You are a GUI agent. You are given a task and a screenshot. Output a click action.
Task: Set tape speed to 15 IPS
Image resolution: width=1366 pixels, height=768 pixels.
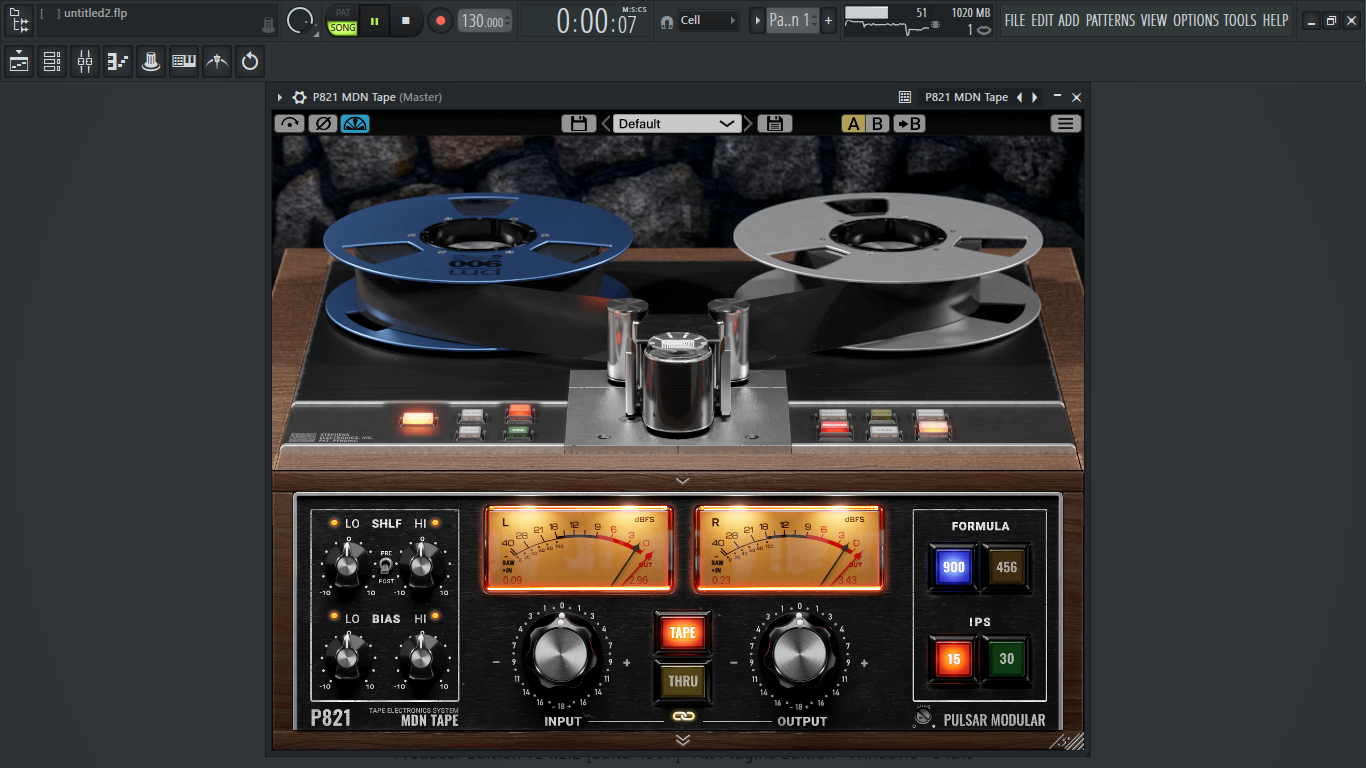point(953,659)
